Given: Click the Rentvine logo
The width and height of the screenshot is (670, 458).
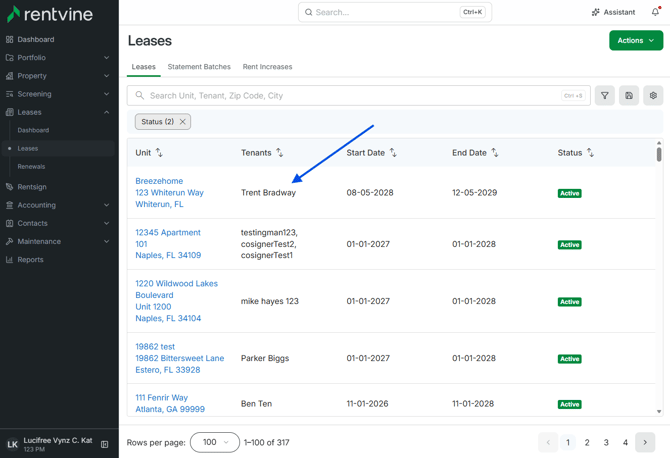Looking at the screenshot, I should [x=50, y=14].
